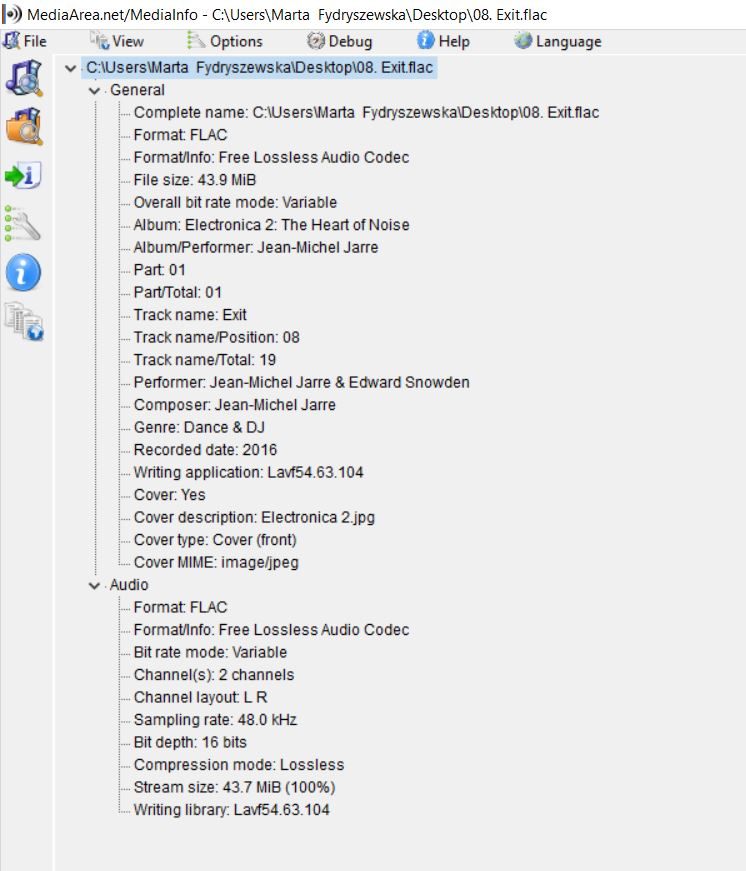Collapse the 08. Exit.flac root node
Image resolution: width=746 pixels, height=871 pixels.
click(x=71, y=68)
